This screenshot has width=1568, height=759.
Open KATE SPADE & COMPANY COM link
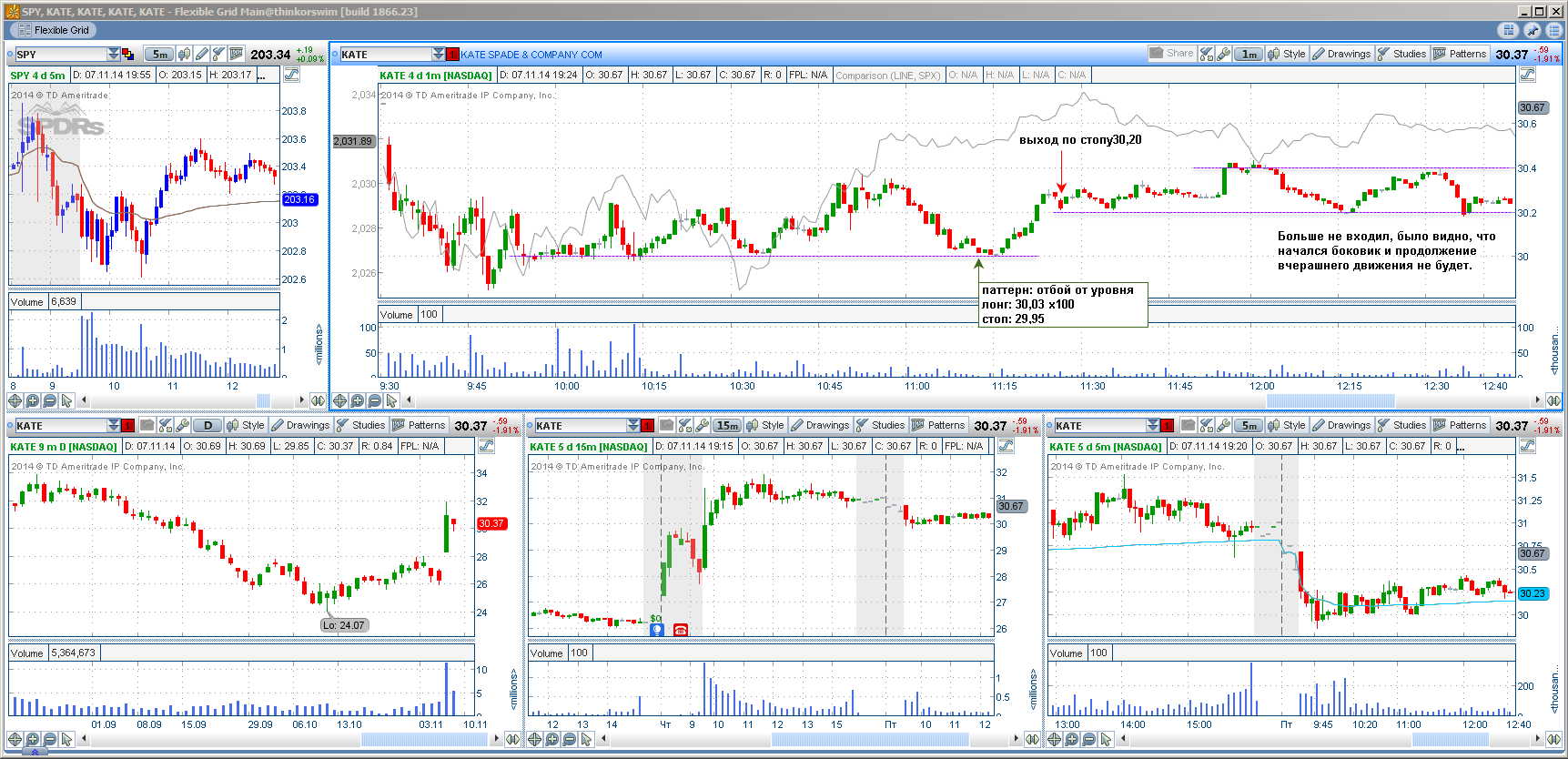click(x=531, y=55)
